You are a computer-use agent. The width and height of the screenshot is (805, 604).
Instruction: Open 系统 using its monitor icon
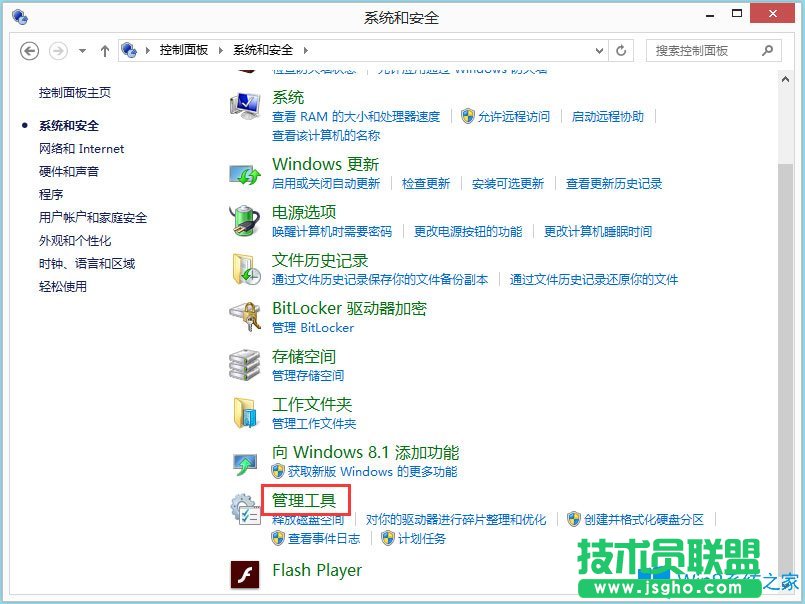pos(245,105)
